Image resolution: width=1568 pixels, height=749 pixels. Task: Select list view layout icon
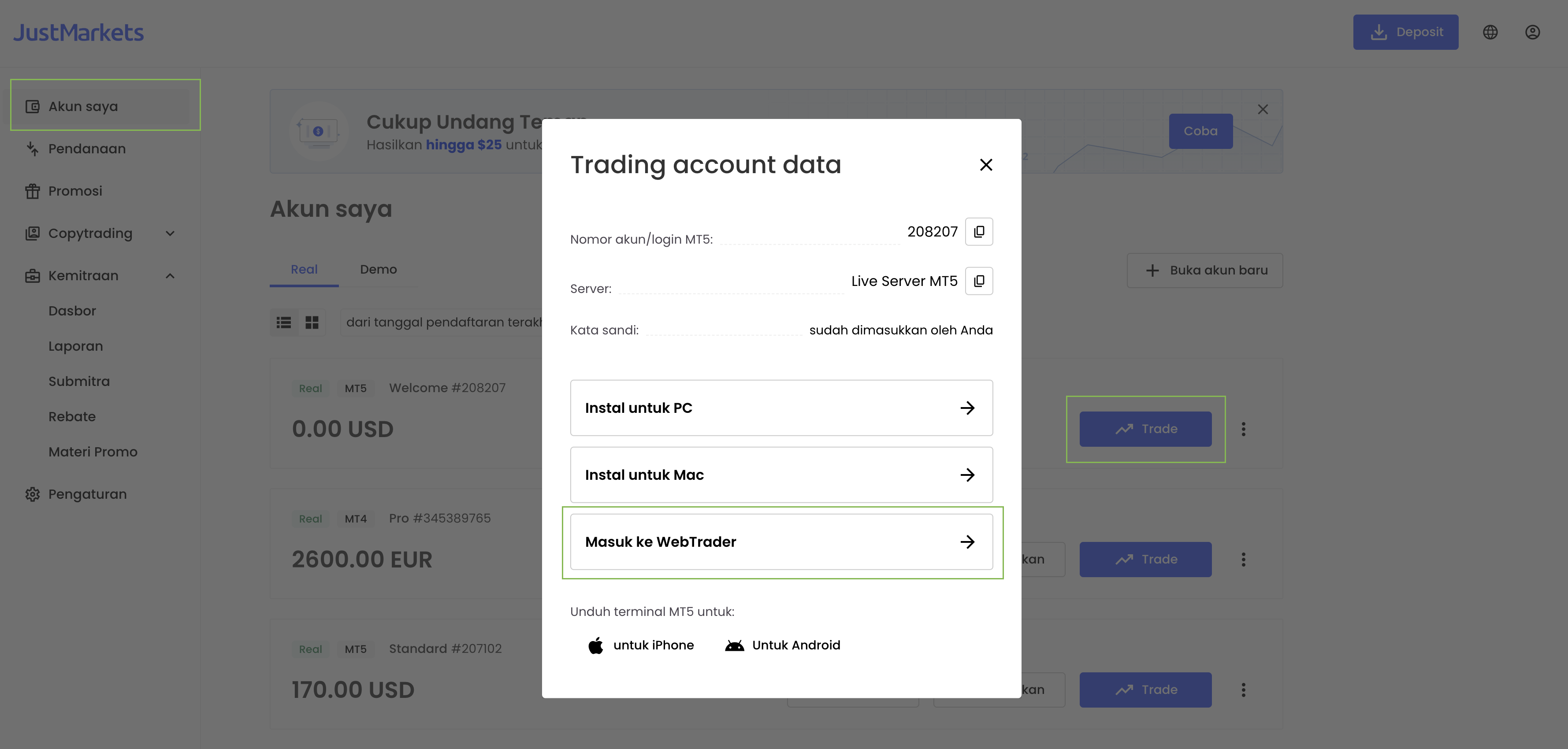coord(284,323)
